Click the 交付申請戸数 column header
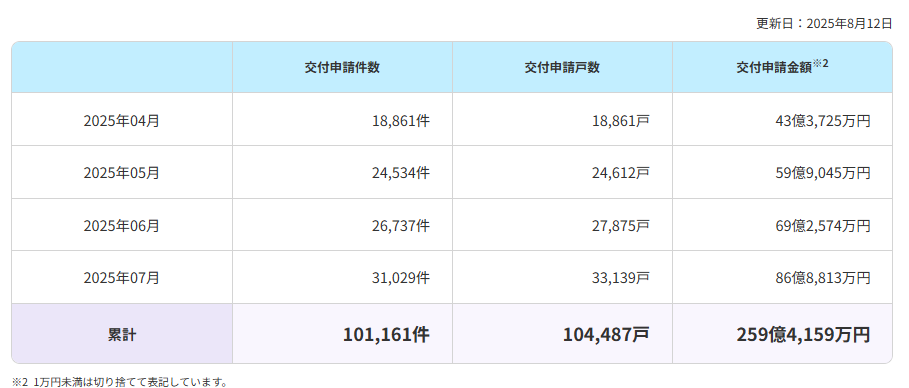 (x=562, y=67)
